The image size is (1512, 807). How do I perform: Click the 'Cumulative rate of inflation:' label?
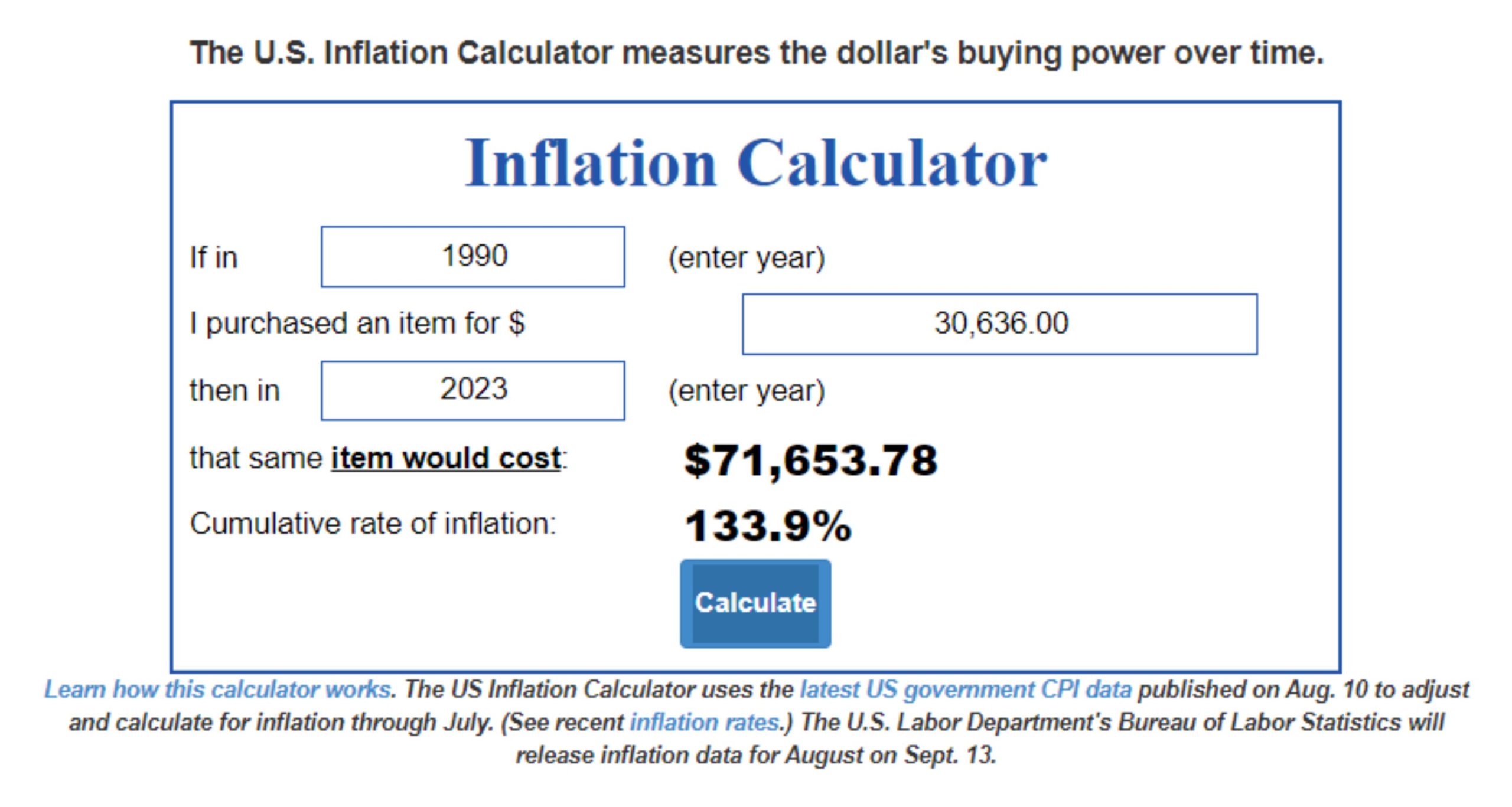373,524
